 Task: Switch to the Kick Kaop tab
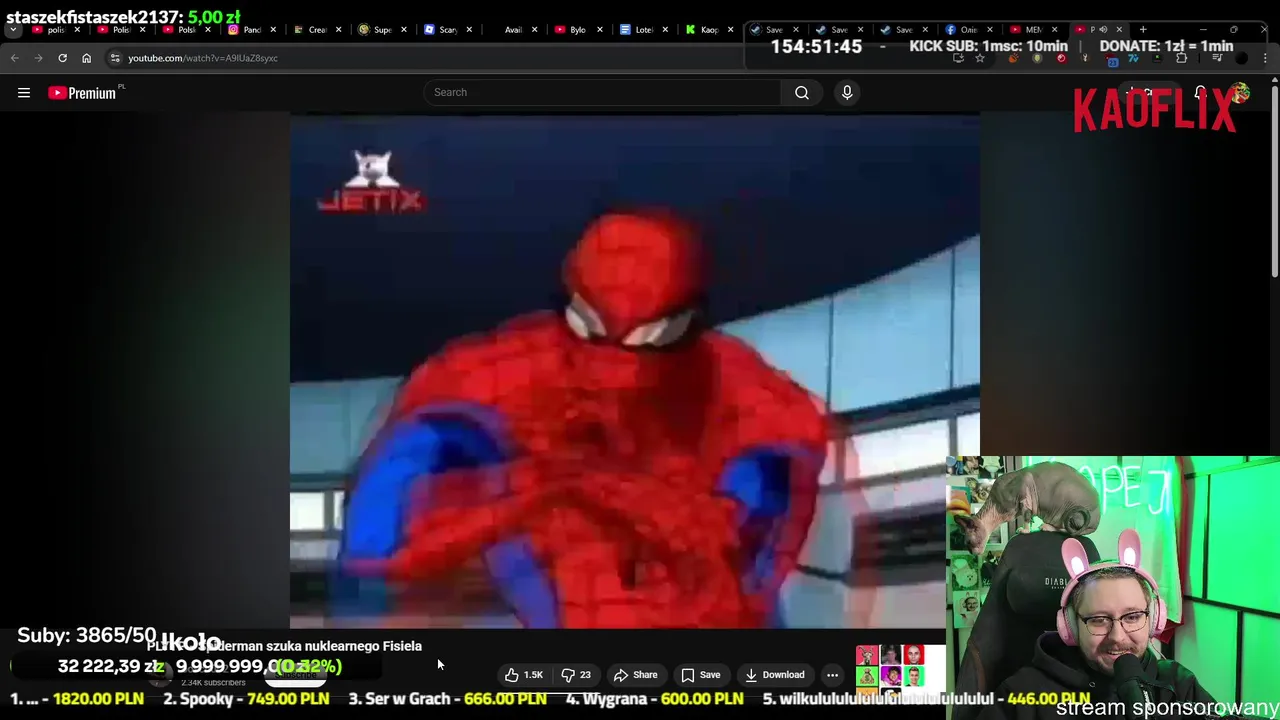[x=707, y=30]
